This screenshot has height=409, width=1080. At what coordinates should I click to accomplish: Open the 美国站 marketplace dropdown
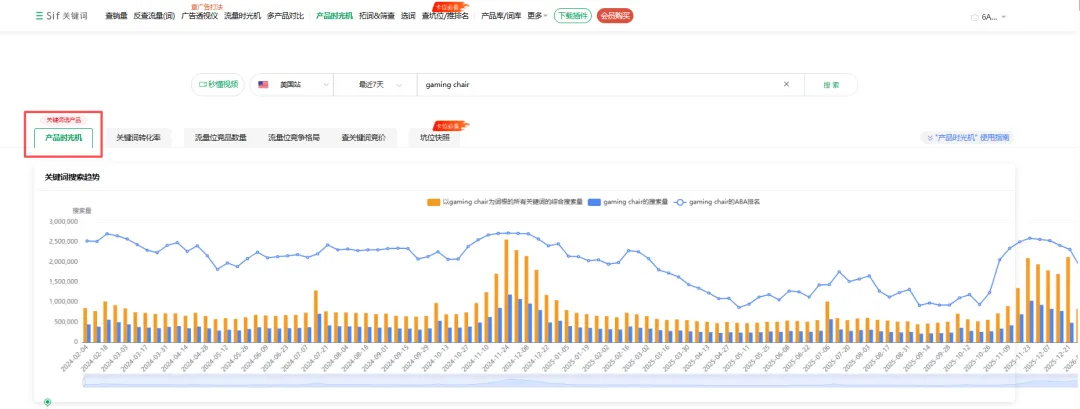291,85
